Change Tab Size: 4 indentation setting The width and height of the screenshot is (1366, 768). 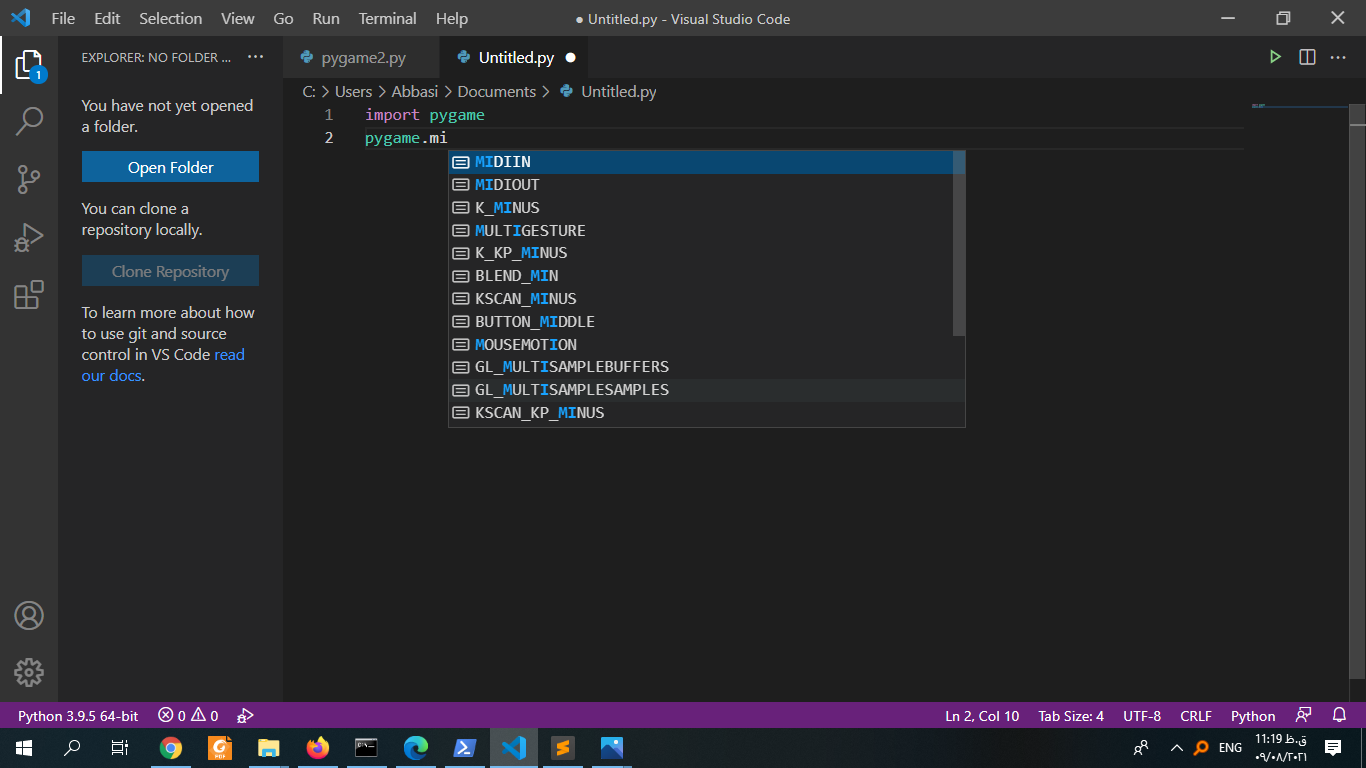1071,716
